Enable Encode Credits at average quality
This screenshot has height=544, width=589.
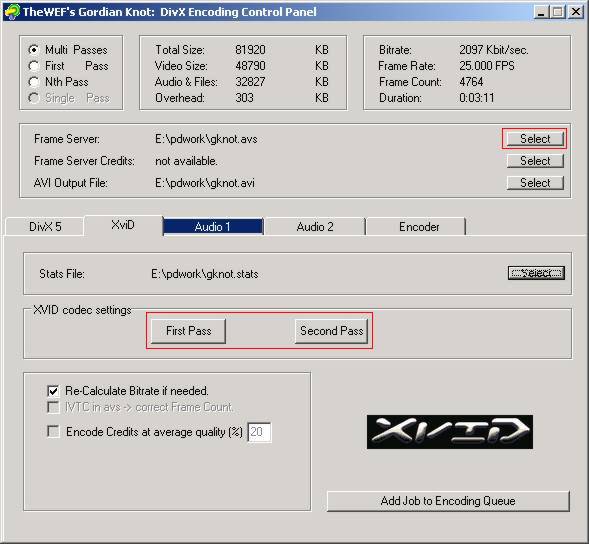[x=53, y=431]
